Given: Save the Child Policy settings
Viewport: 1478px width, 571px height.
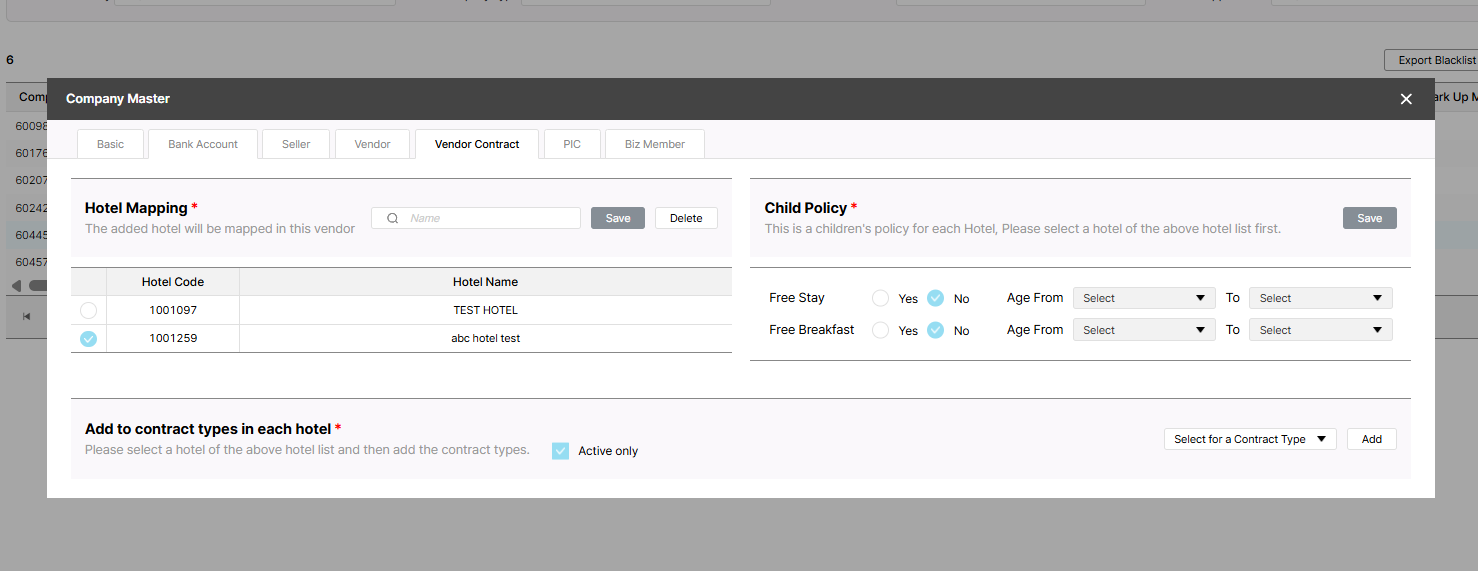Looking at the screenshot, I should [x=1369, y=218].
